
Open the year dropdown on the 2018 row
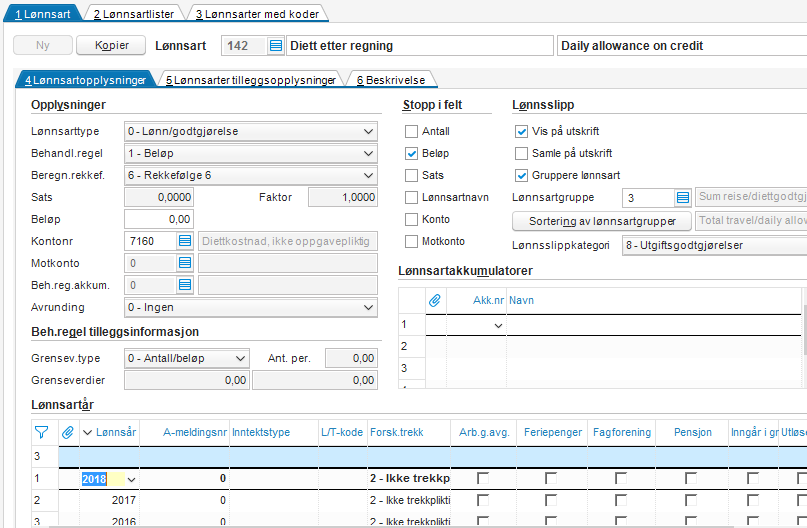pos(132,479)
